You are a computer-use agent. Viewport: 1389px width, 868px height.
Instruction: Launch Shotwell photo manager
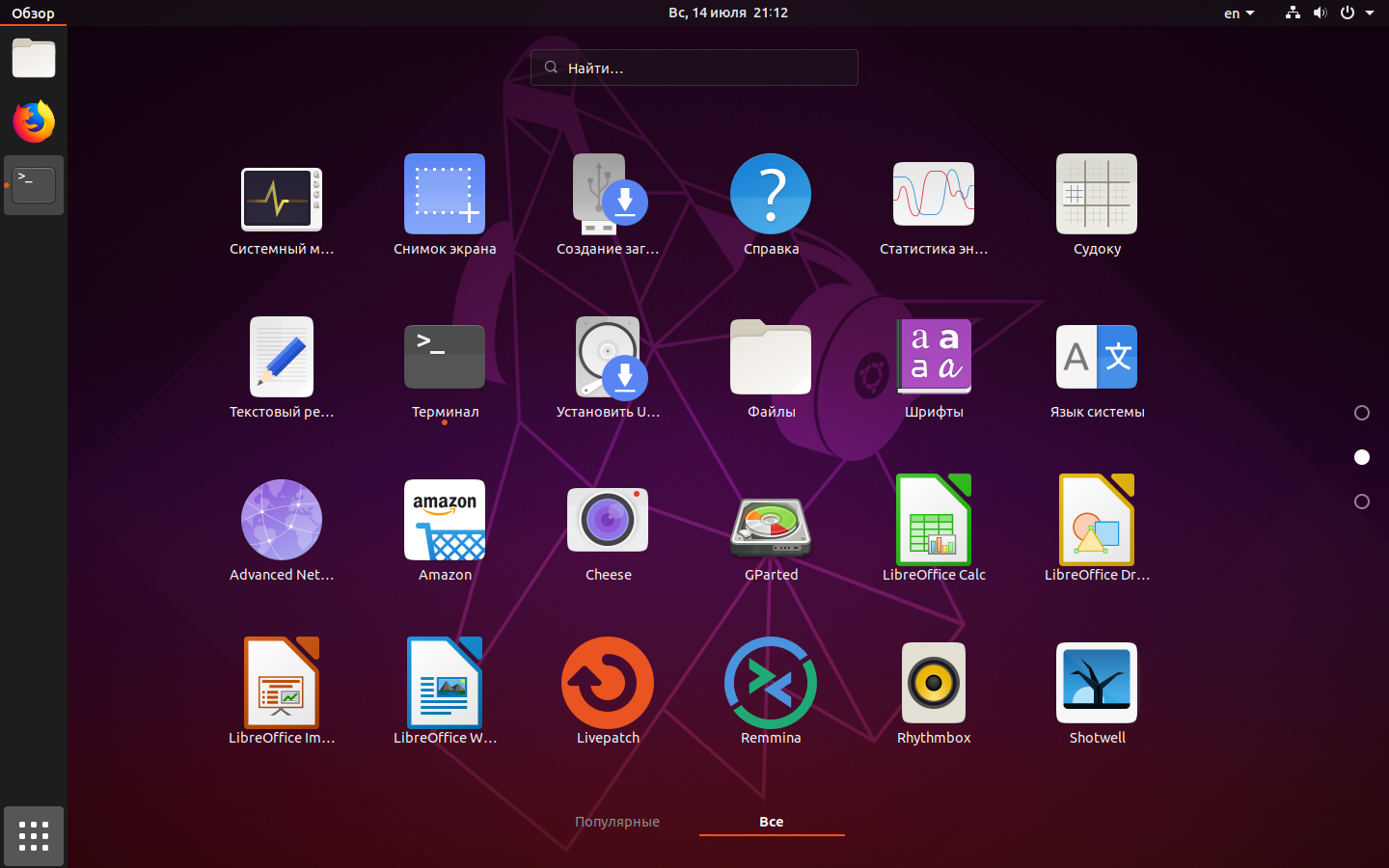(1097, 684)
